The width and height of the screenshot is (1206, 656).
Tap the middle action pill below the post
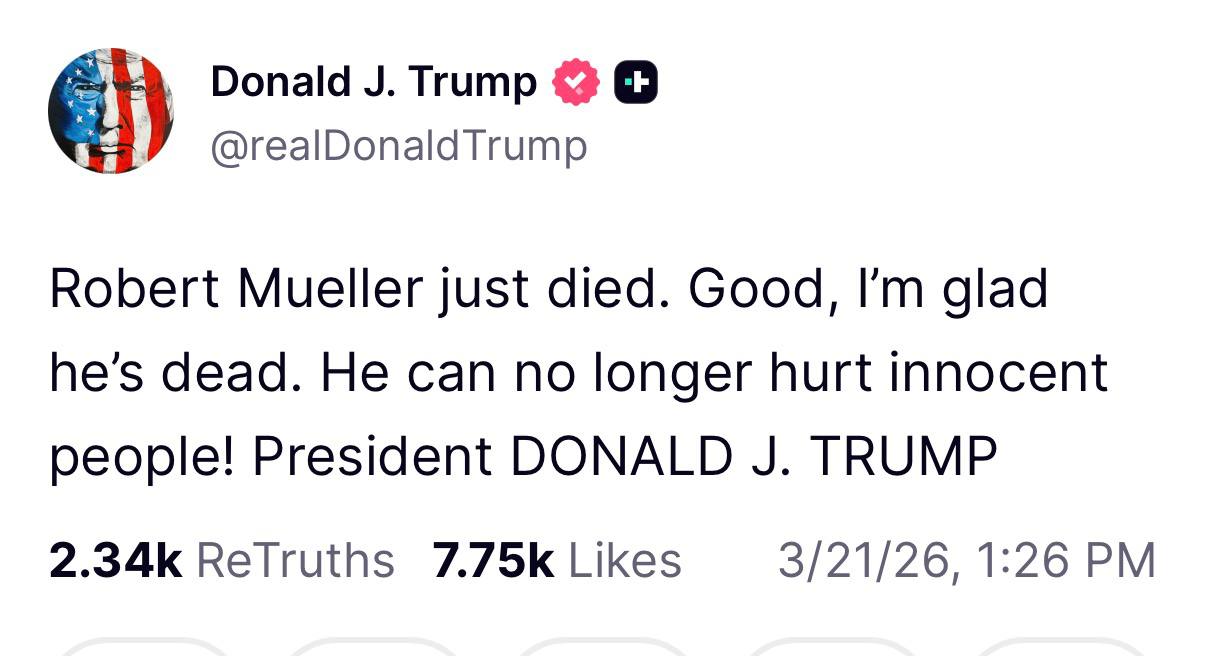pos(601,648)
